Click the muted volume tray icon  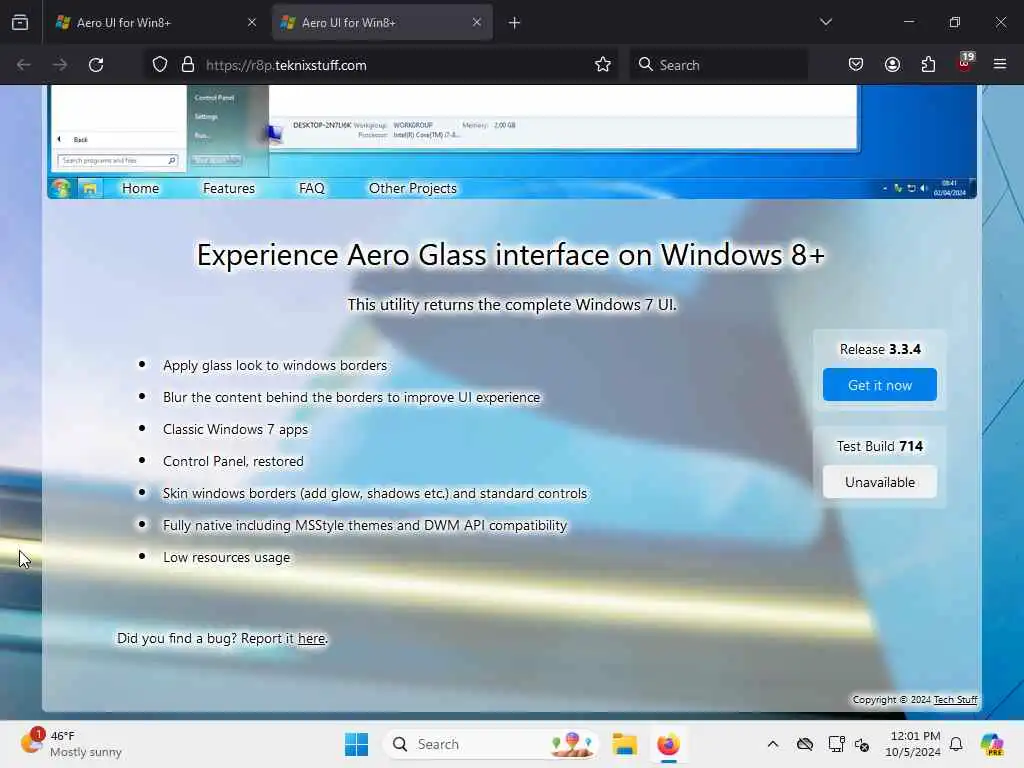point(862,744)
